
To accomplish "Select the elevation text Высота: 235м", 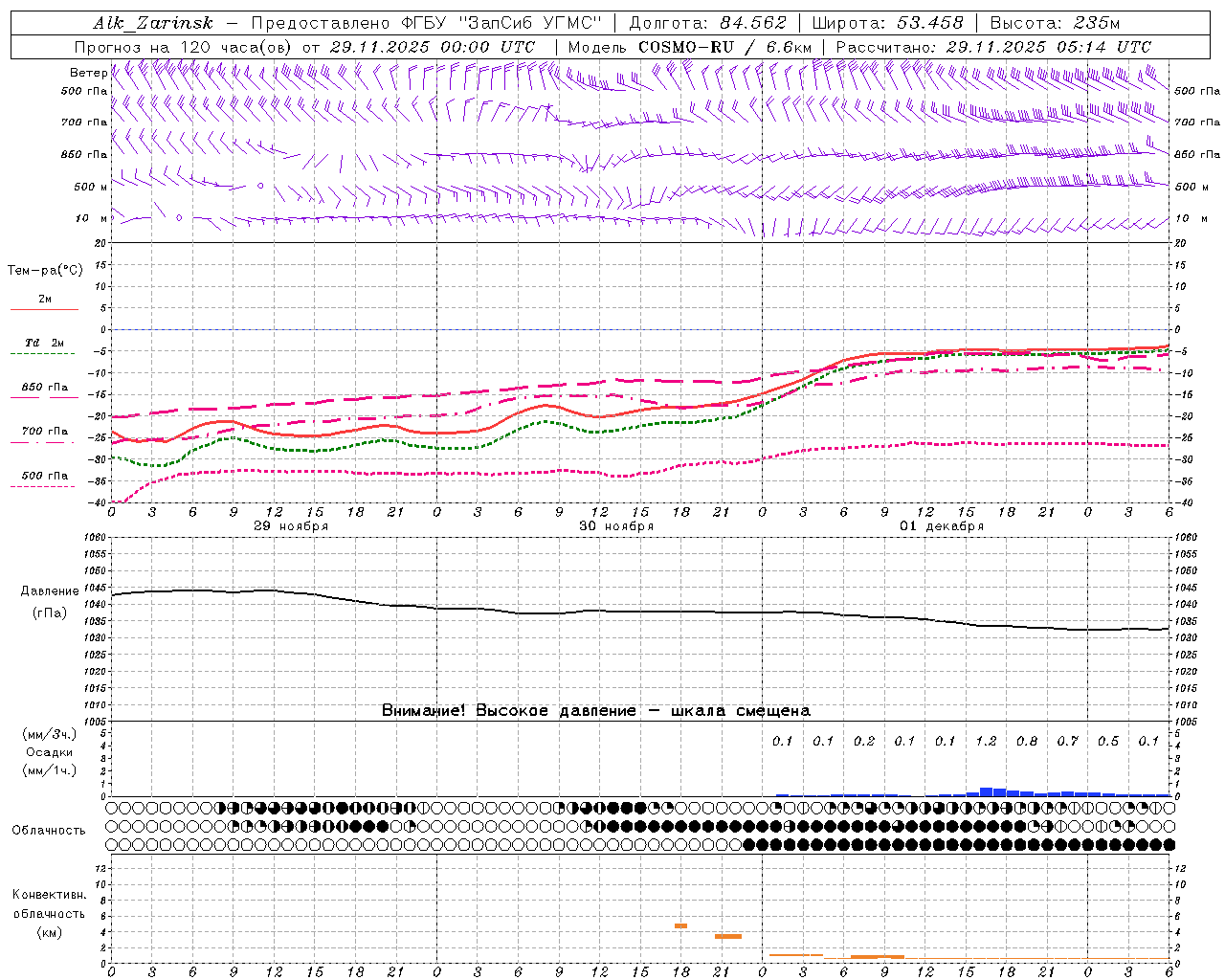I will pyautogui.click(x=1055, y=23).
